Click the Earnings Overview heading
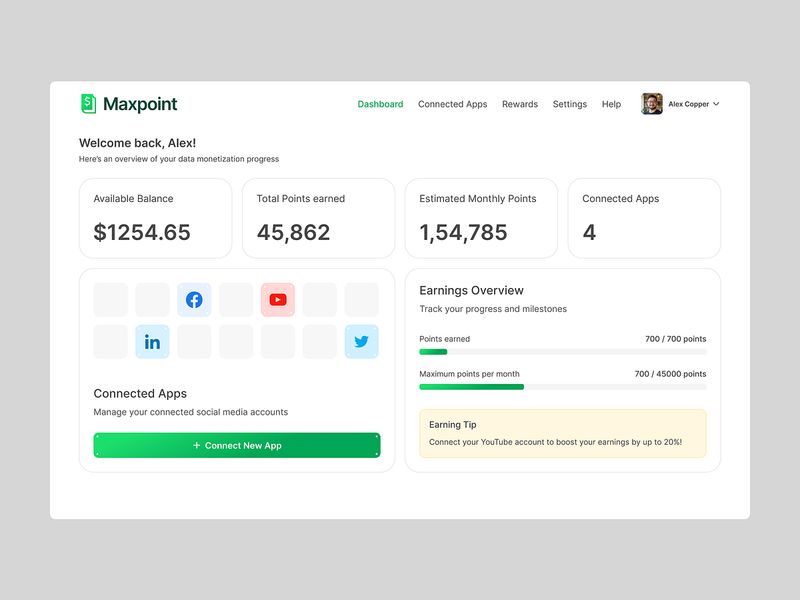The height and width of the screenshot is (600, 800). (471, 290)
